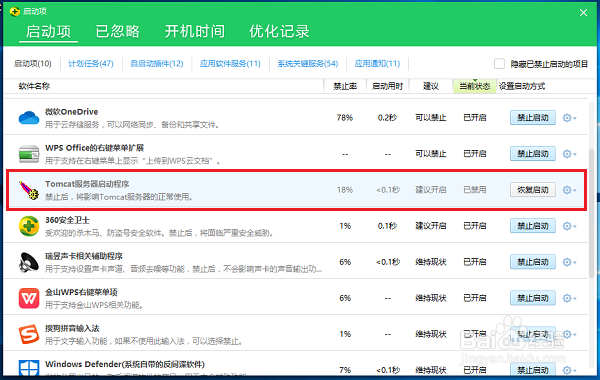This screenshot has height=380, width=600.
Task: Select the 计划任务(47) sub-tab
Action: (x=91, y=64)
